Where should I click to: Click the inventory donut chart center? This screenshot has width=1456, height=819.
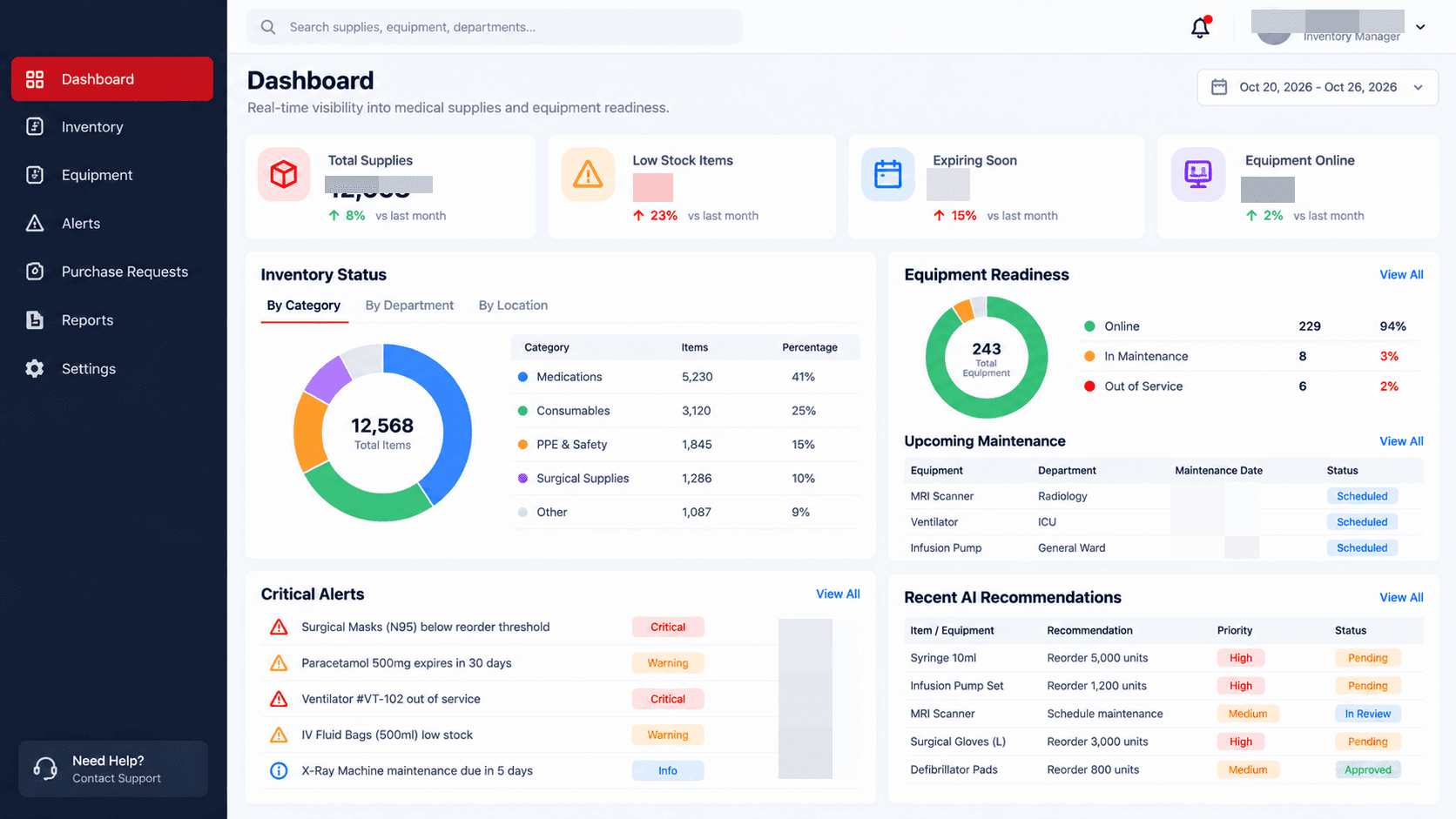tap(382, 433)
